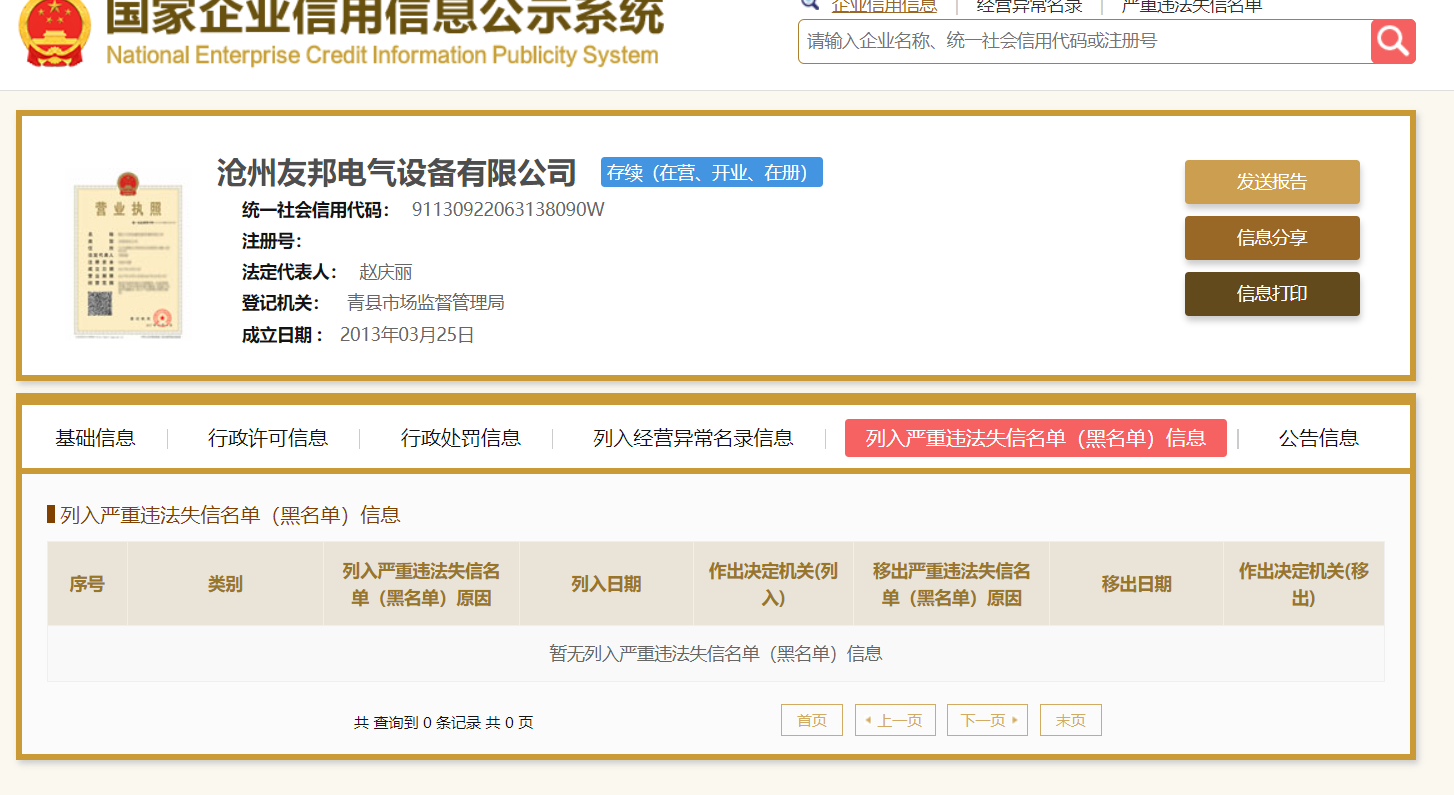This screenshot has height=795, width=1454.
Task: Go to 首页 in pagination
Action: [812, 720]
